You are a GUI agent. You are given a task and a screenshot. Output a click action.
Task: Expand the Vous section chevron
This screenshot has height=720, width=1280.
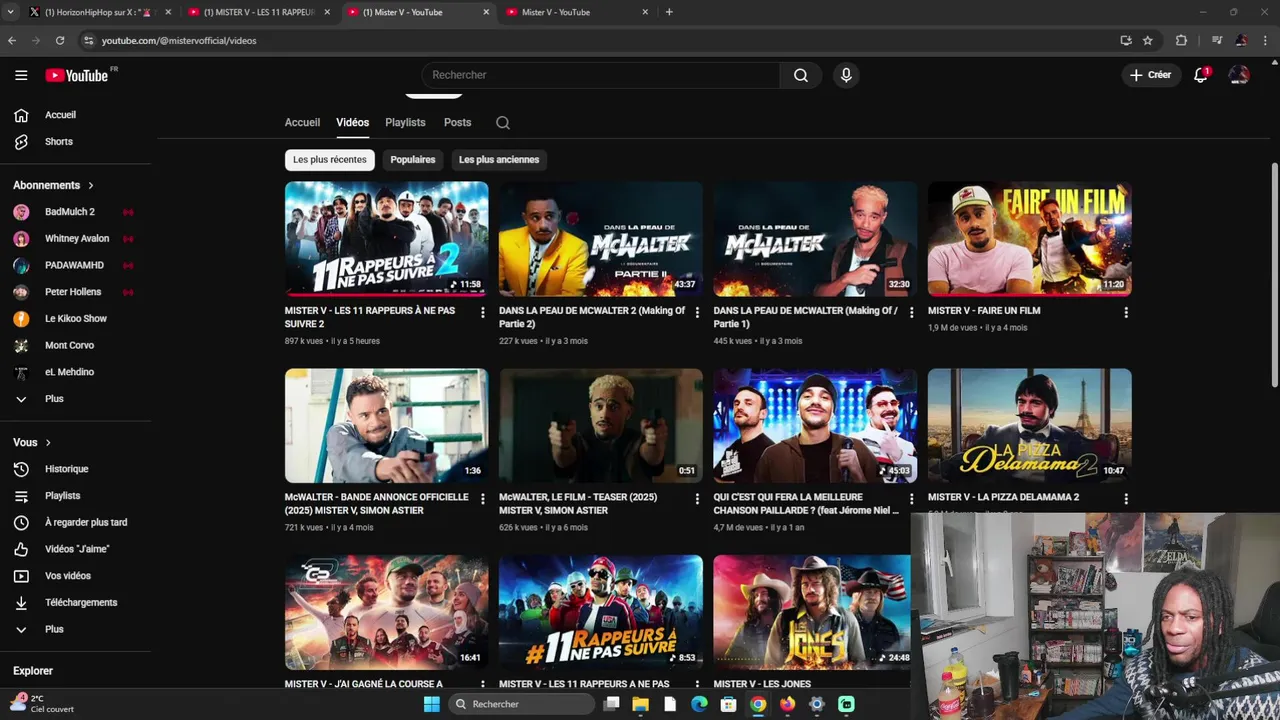point(48,442)
